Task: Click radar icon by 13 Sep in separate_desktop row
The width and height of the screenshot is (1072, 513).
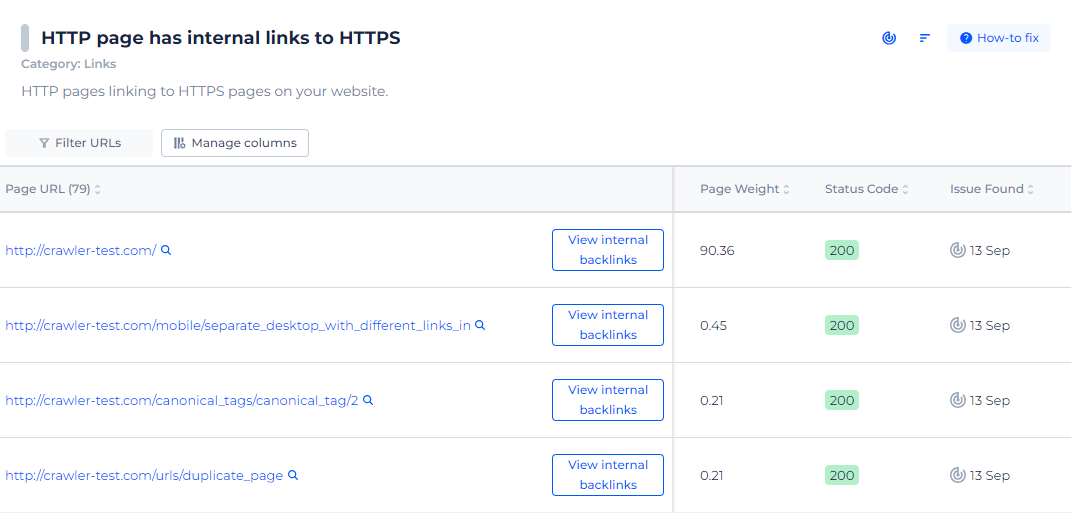Action: 958,326
